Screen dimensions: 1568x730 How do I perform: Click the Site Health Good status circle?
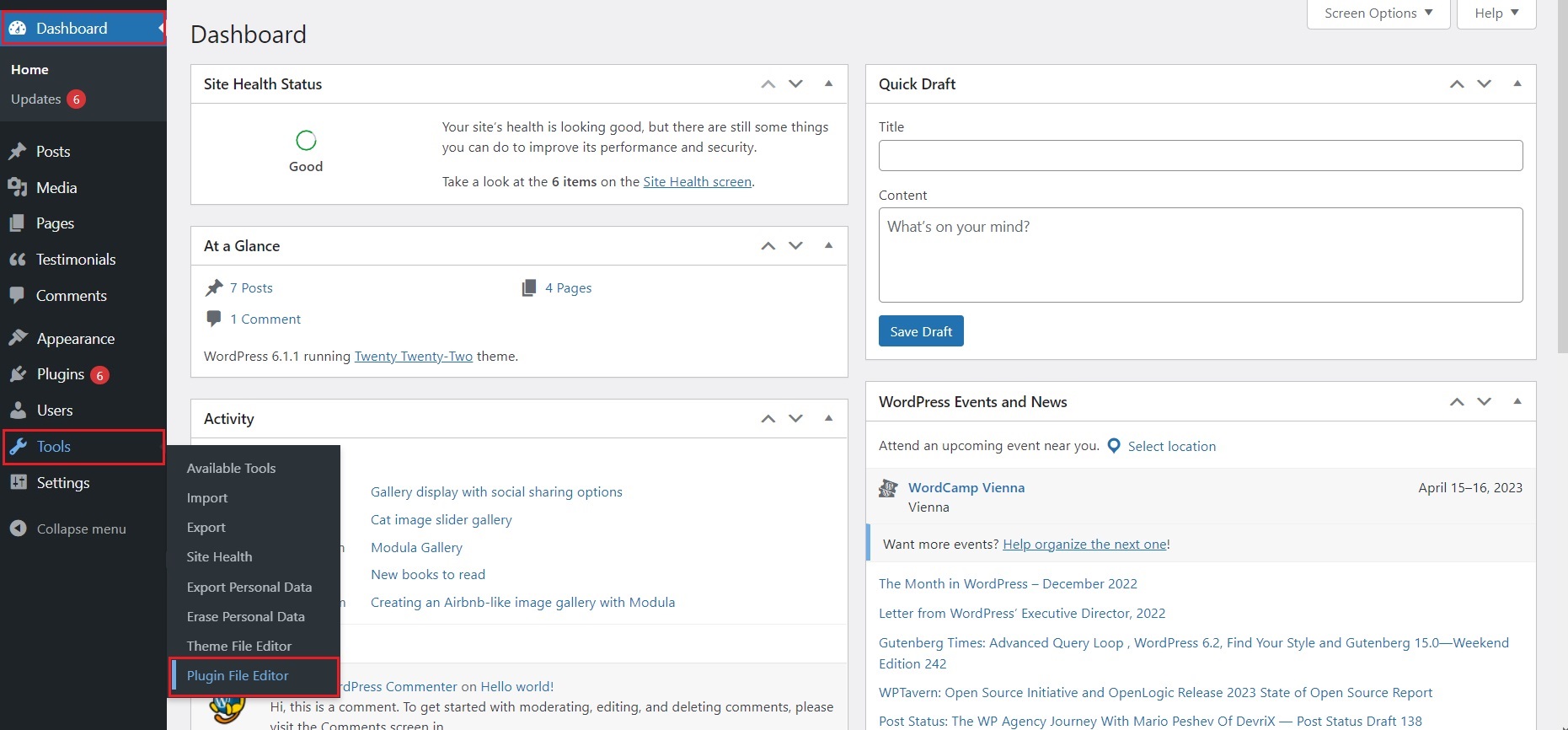click(x=306, y=140)
